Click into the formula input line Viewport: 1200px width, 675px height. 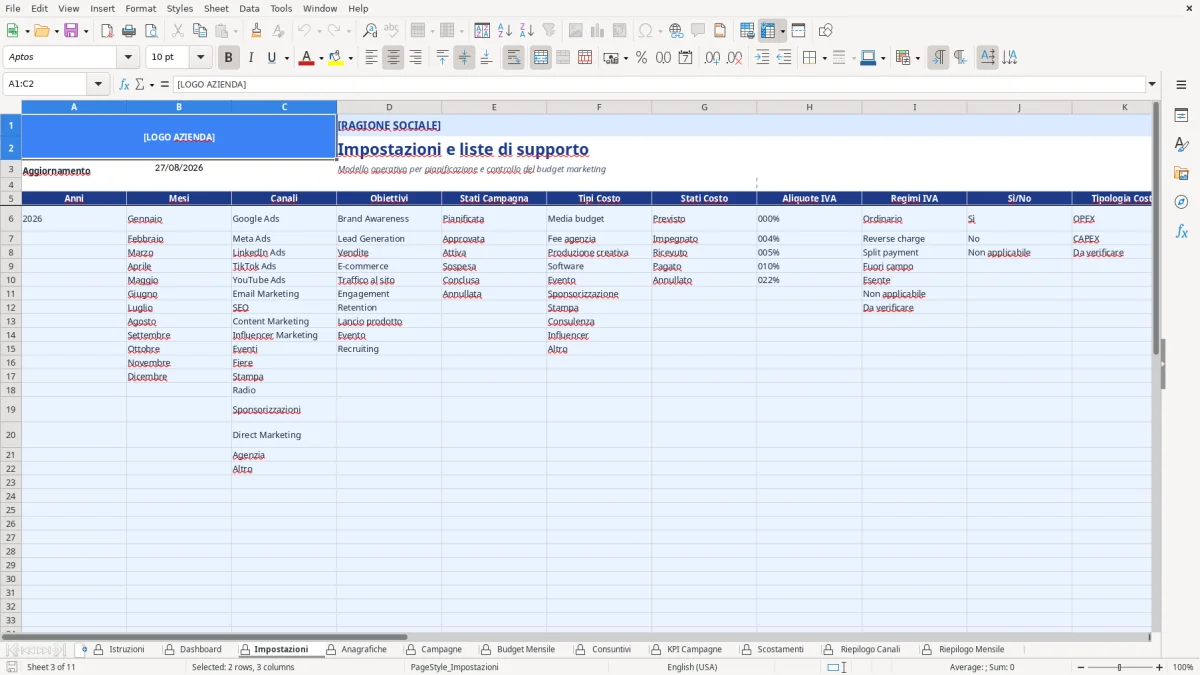point(658,84)
